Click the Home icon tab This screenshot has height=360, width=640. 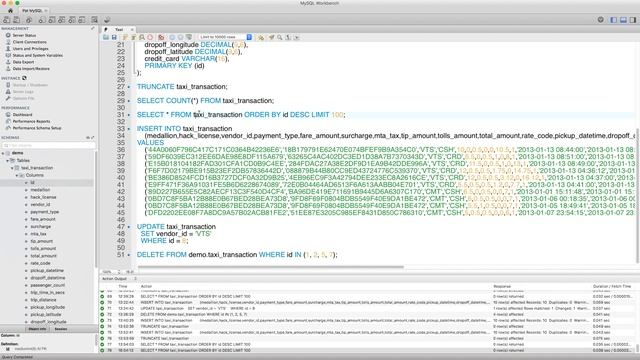11,10
